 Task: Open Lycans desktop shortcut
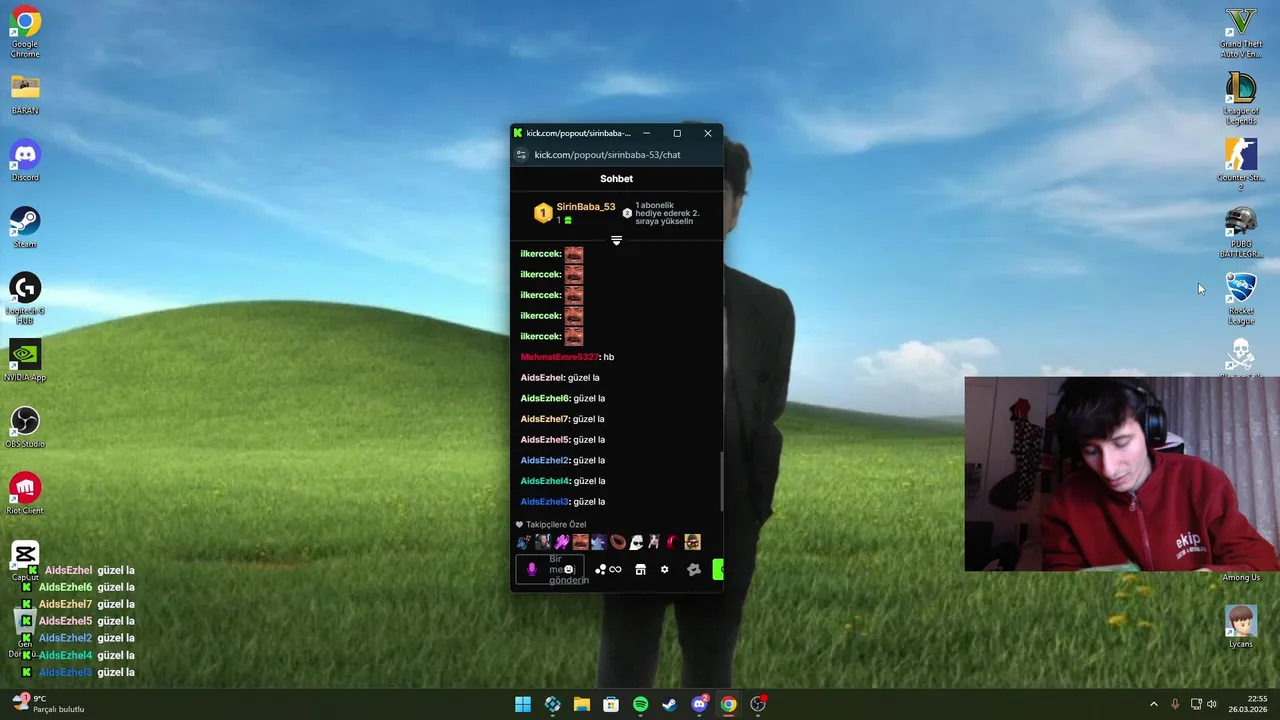click(x=1241, y=627)
